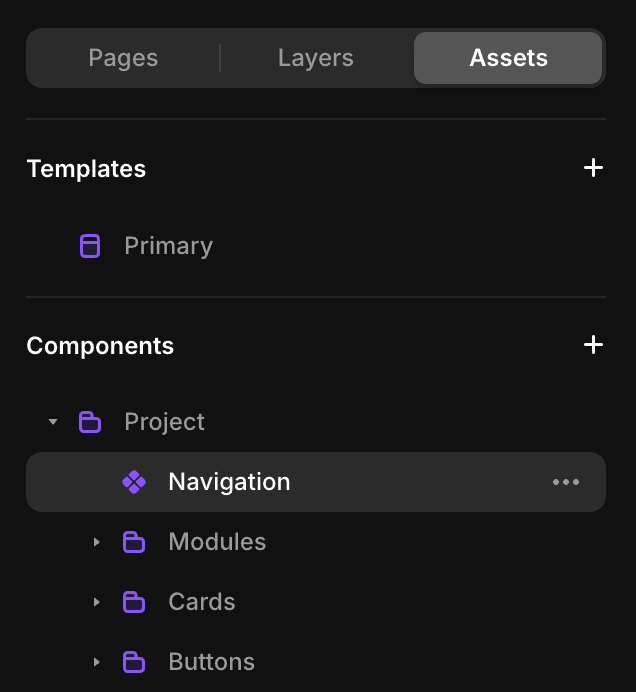Click the Navigation component icon
The image size is (636, 692).
pos(134,482)
